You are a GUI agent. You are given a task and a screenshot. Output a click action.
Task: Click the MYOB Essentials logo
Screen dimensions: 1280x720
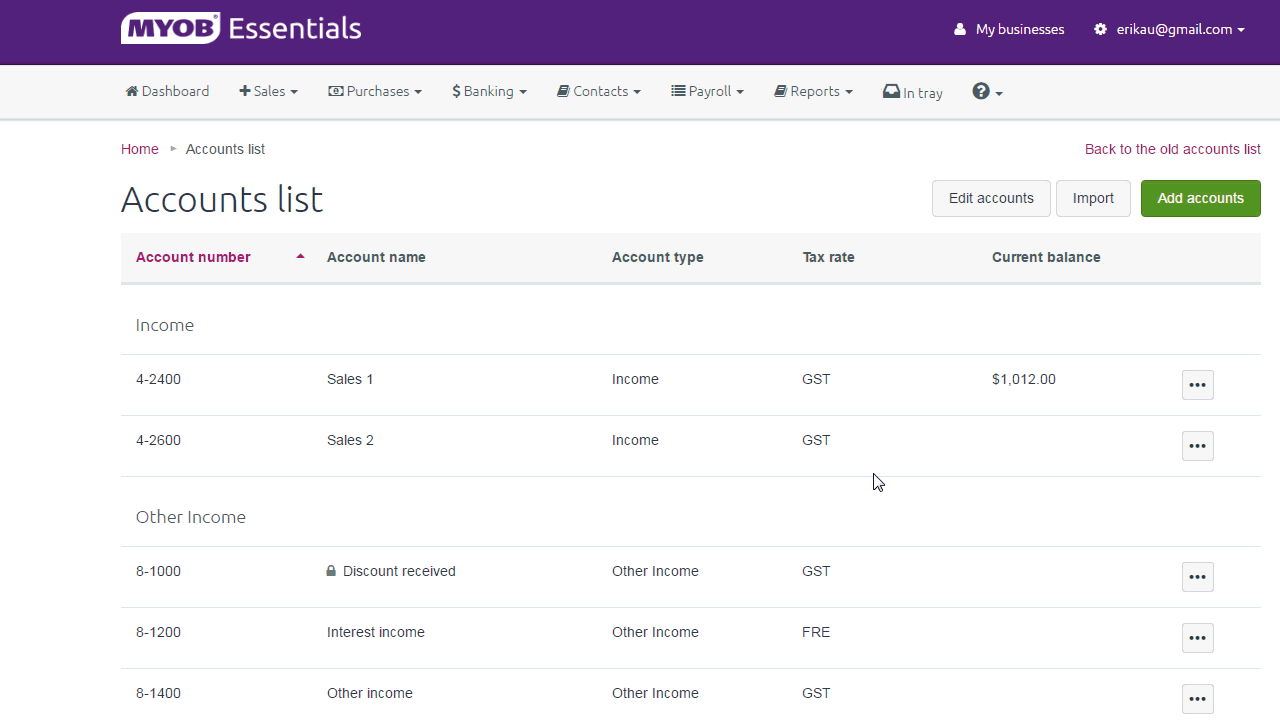241,28
